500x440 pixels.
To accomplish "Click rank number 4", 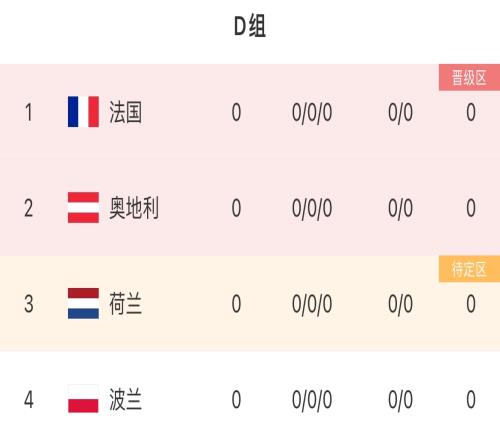I will point(29,399).
